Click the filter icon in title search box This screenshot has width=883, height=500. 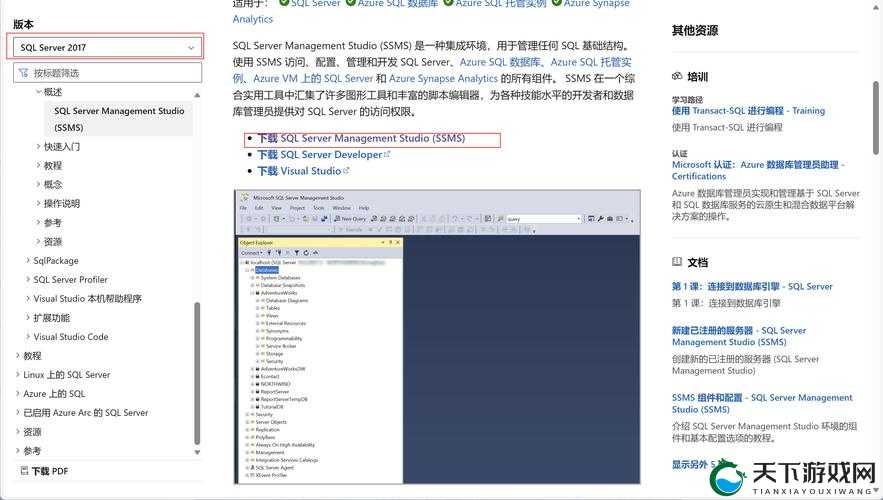(23, 73)
